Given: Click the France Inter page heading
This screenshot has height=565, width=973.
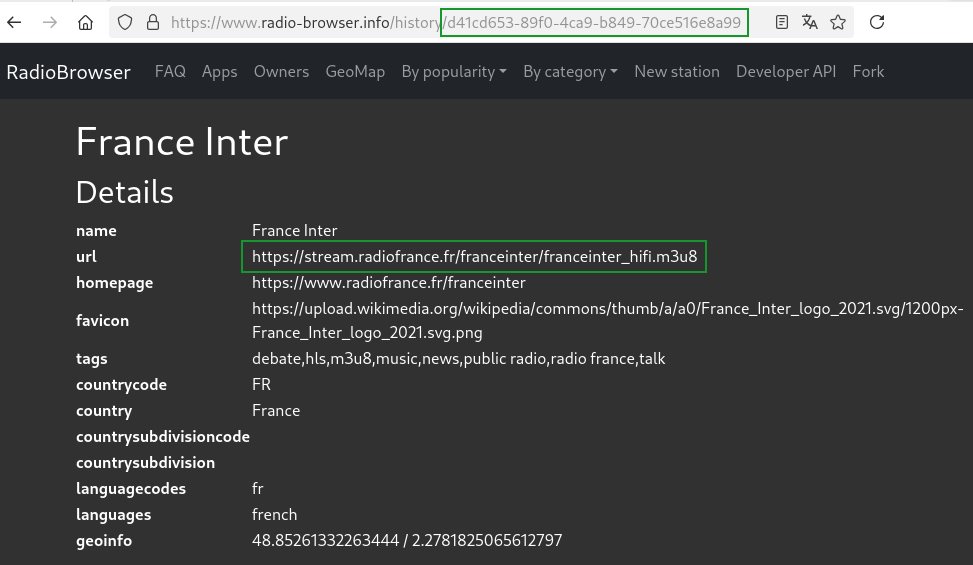Looking at the screenshot, I should tap(182, 142).
